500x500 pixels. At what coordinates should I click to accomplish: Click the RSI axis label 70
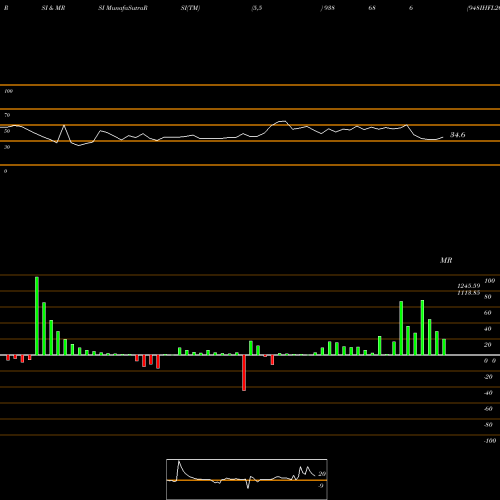(x=7, y=115)
